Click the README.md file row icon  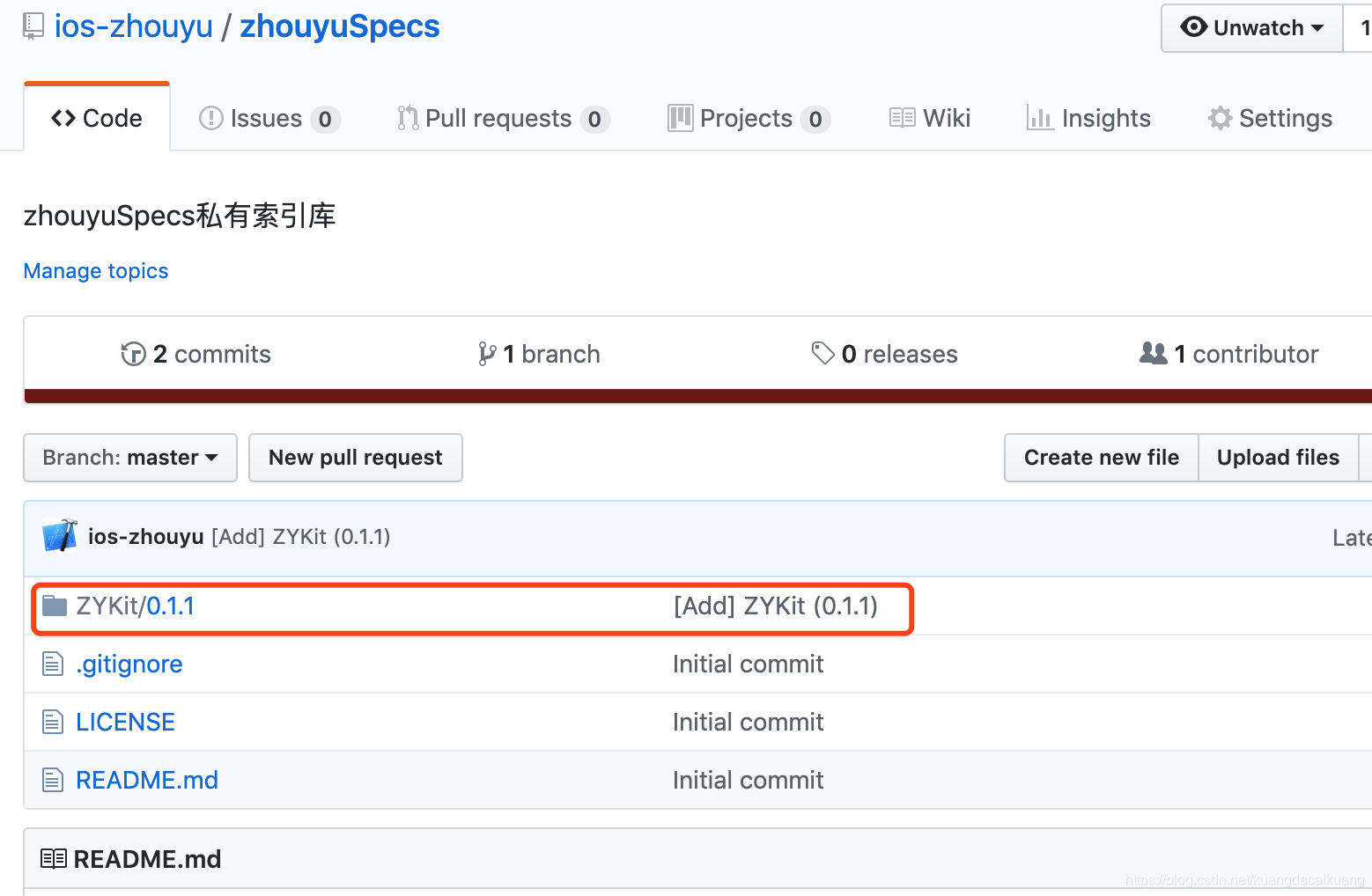coord(53,780)
